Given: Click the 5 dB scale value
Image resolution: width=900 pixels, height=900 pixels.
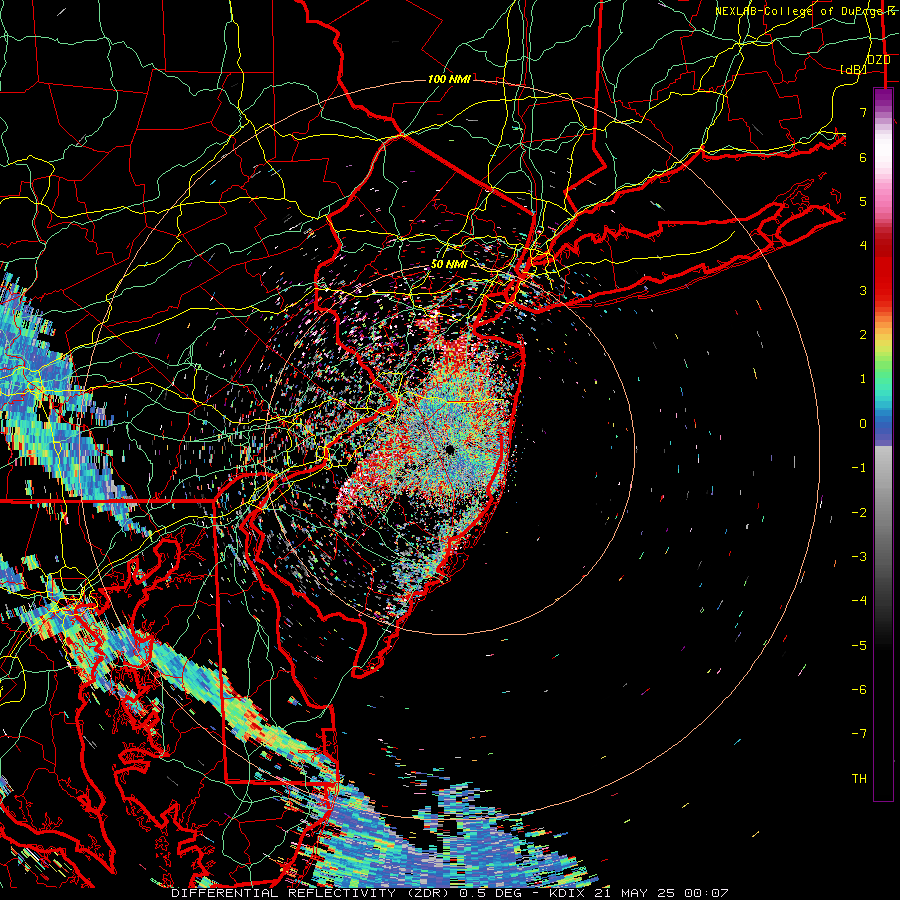Looking at the screenshot, I should coord(863,201).
